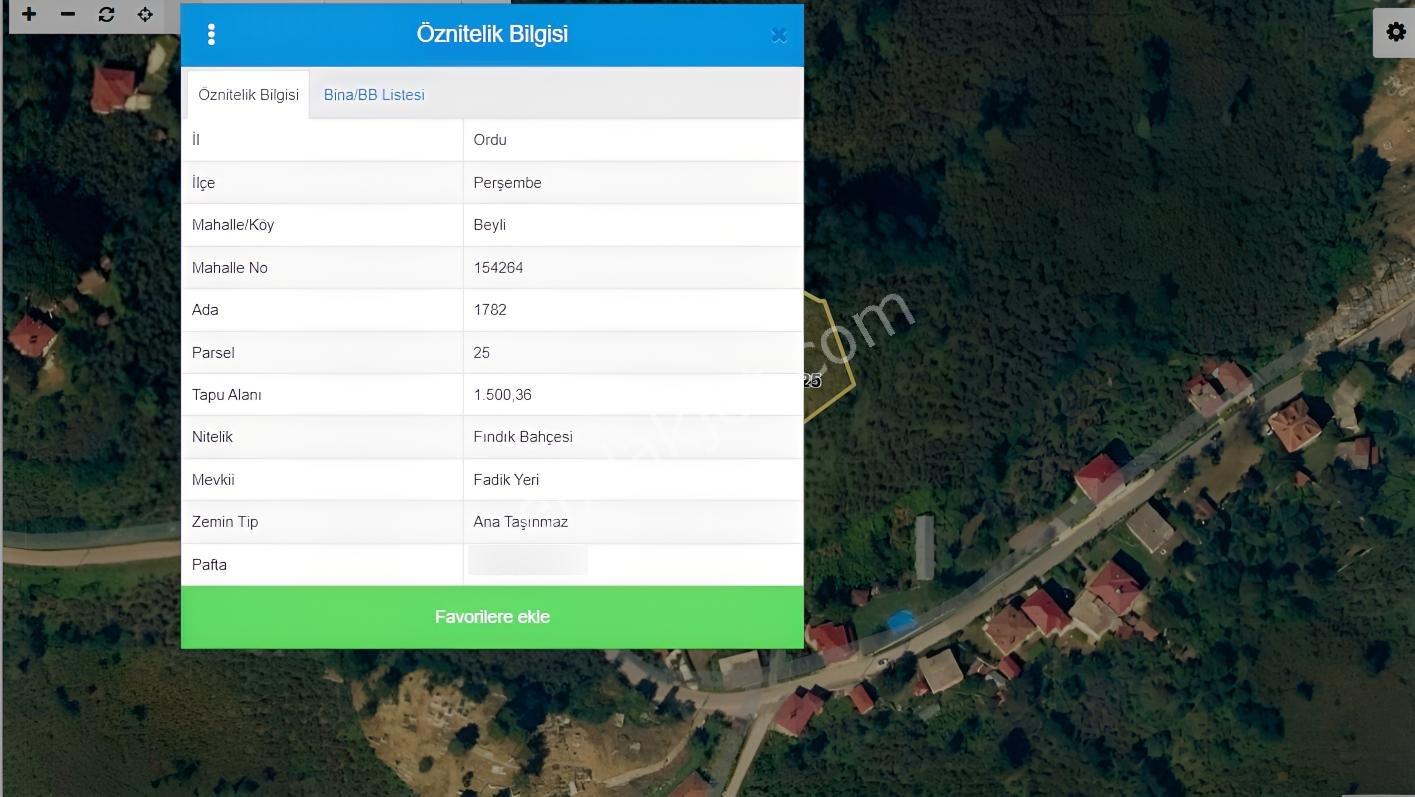Click the parcel 25 label on the map

coord(812,380)
